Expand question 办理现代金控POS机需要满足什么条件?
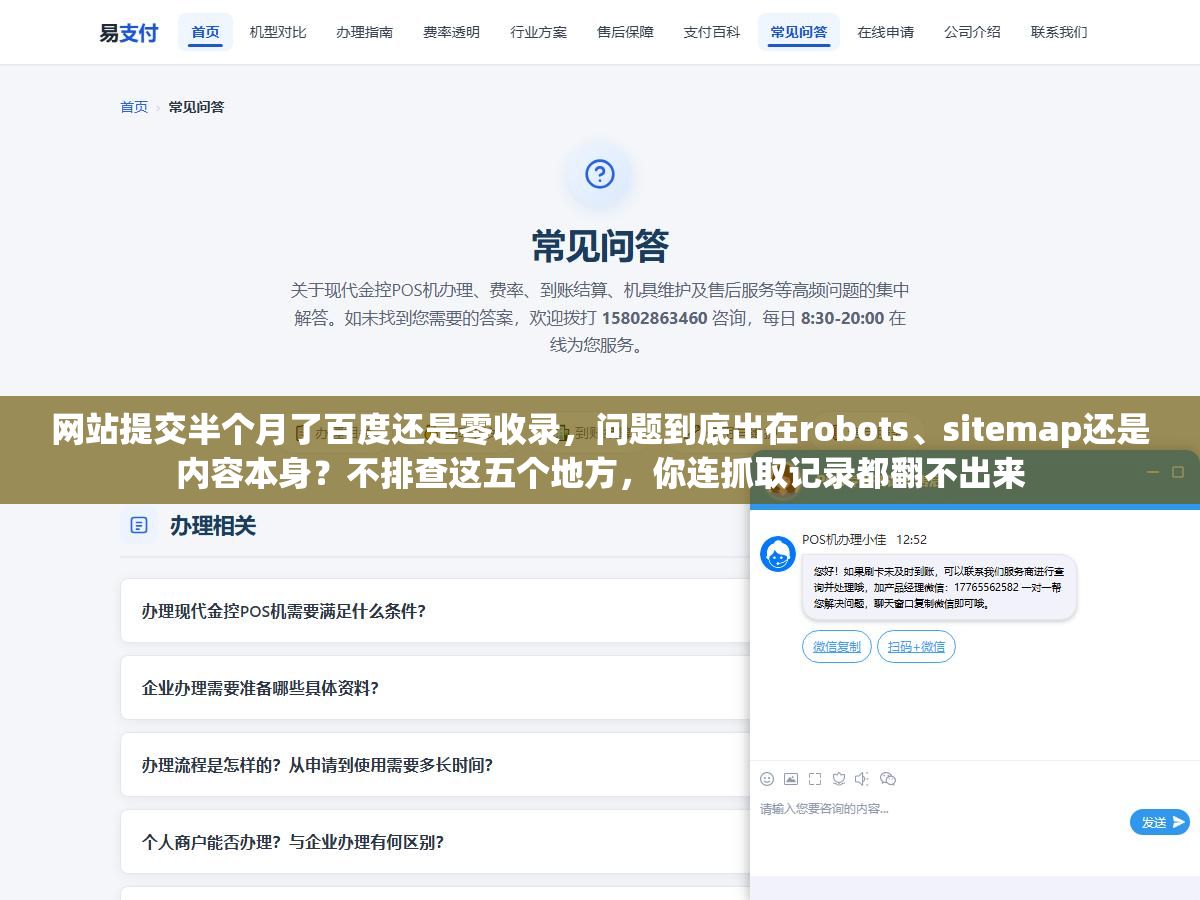This screenshot has height=900, width=1200. coord(435,611)
